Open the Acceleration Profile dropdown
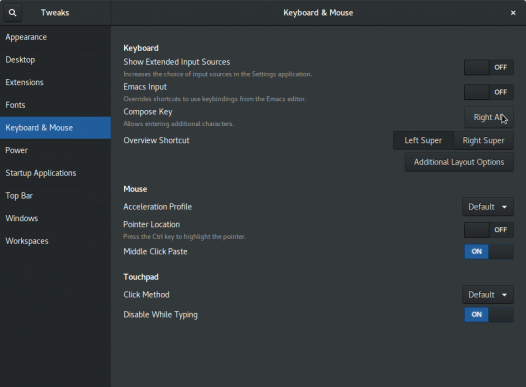Image resolution: width=526 pixels, height=387 pixels. [x=488, y=207]
